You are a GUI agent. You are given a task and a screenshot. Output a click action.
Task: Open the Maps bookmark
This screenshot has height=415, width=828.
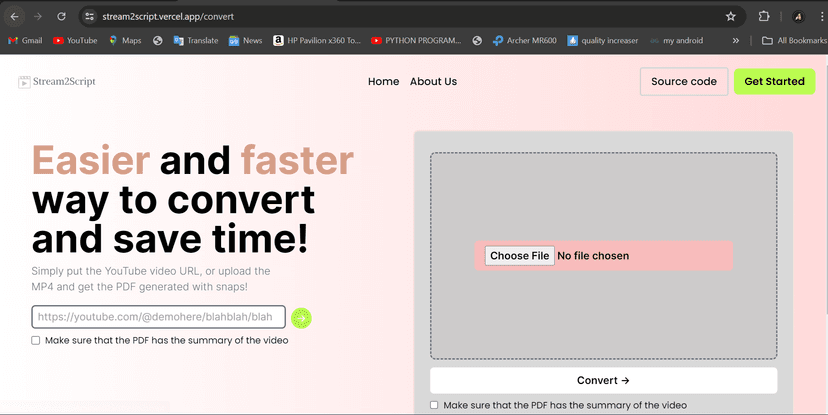[x=125, y=41]
